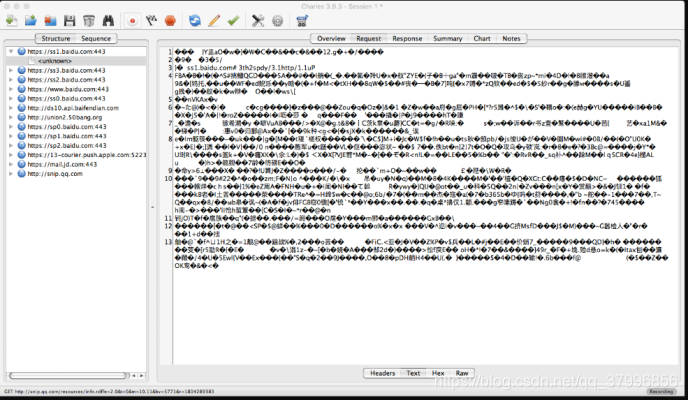Click the Close Session toolbar icon
This screenshot has height=400, width=688.
[x=50, y=21]
